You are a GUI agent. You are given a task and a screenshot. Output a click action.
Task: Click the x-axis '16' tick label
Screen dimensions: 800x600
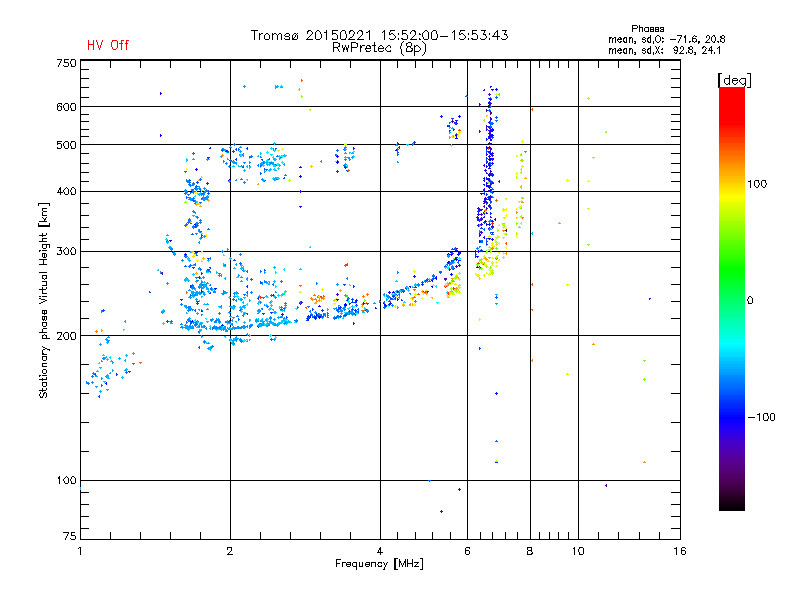(x=680, y=551)
